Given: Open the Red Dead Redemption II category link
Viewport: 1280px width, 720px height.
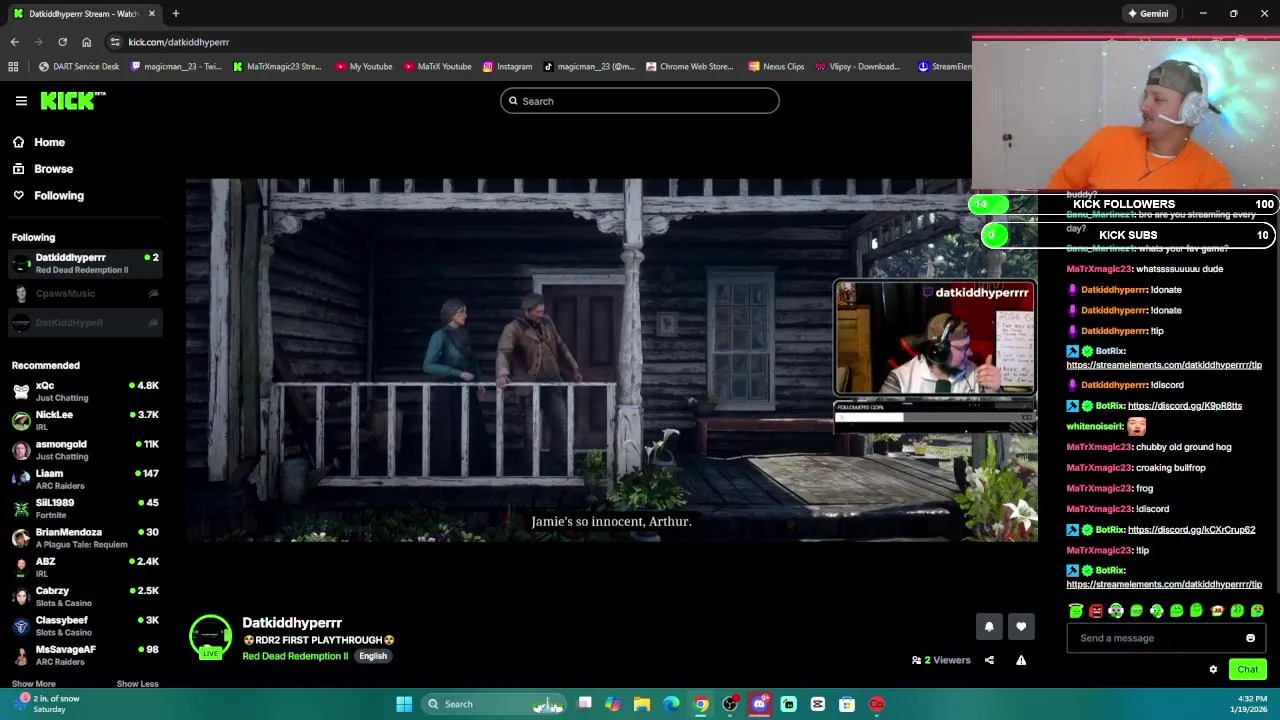Looking at the screenshot, I should [295, 656].
